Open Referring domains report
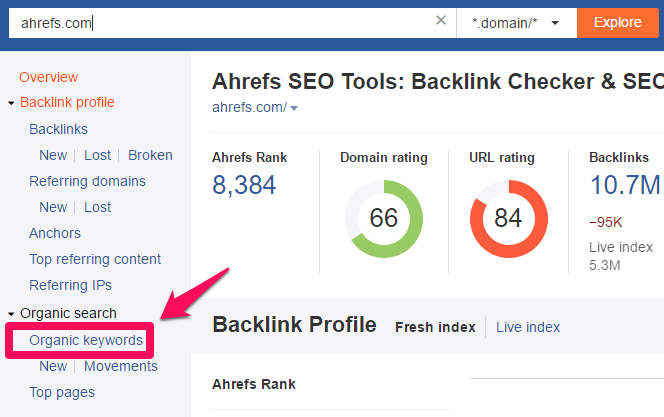The width and height of the screenshot is (664, 417). (88, 181)
